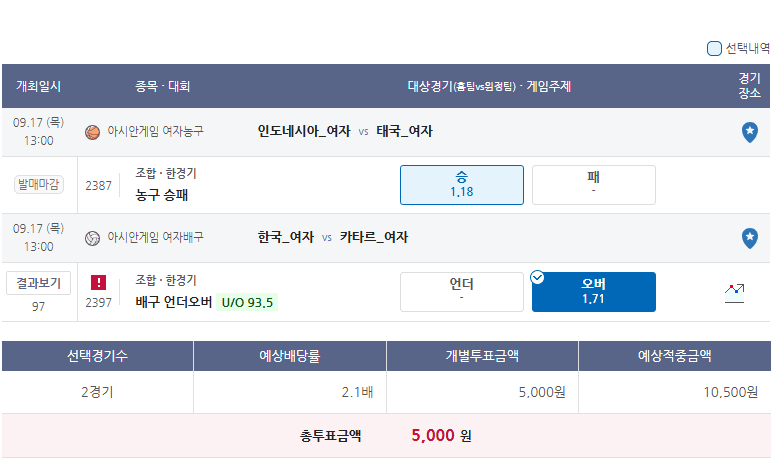Select 언더 odds button
771x458 pixels.
[x=462, y=292]
